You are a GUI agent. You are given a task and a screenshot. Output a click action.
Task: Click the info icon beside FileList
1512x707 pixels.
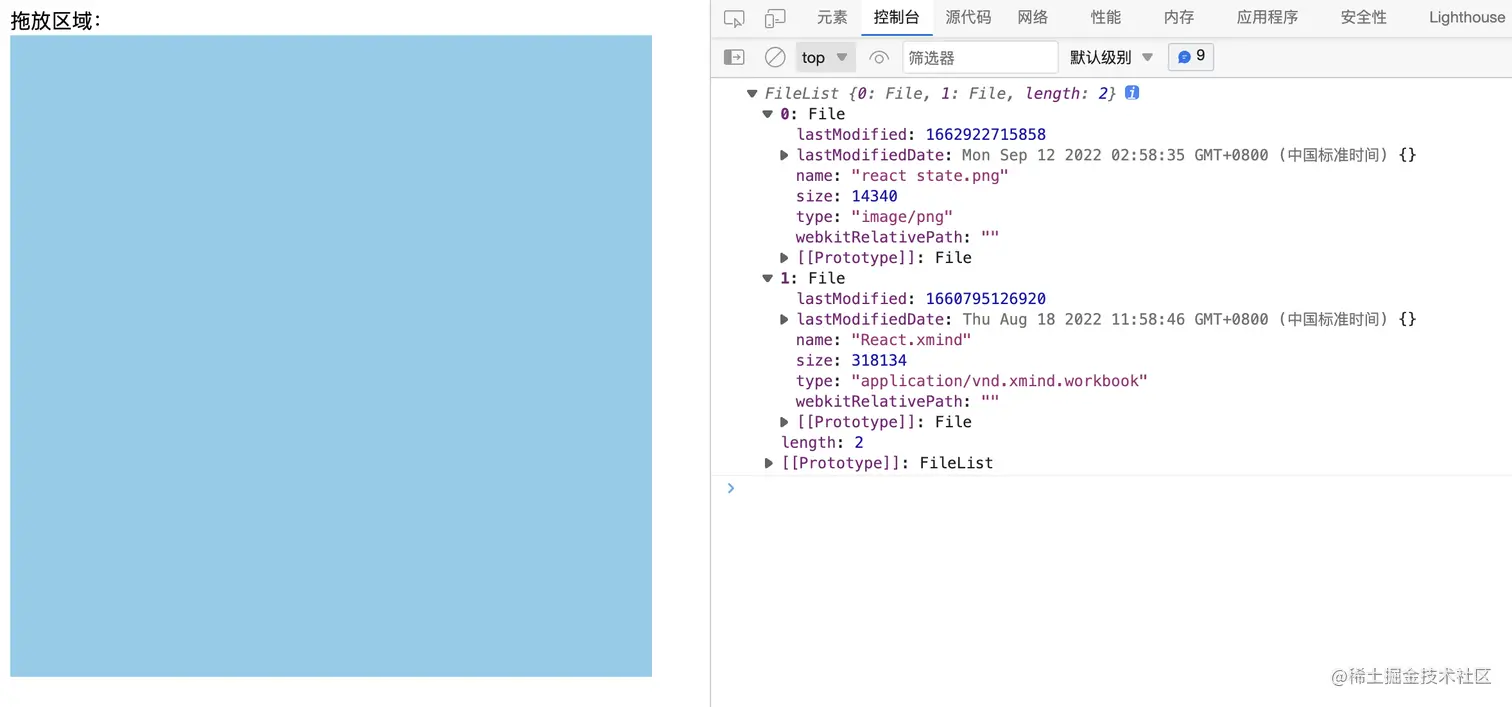[1131, 92]
